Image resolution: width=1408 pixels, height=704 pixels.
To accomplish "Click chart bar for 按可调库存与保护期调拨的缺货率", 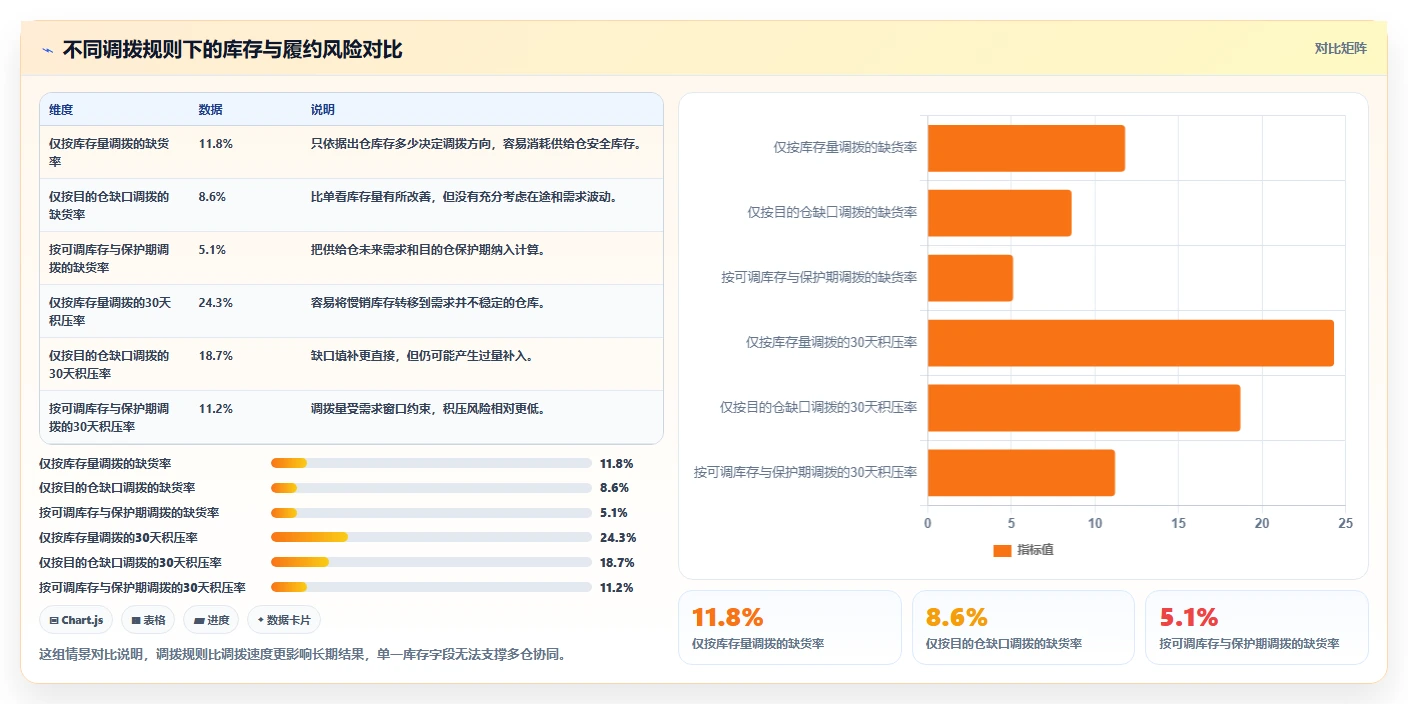I will 970,278.
